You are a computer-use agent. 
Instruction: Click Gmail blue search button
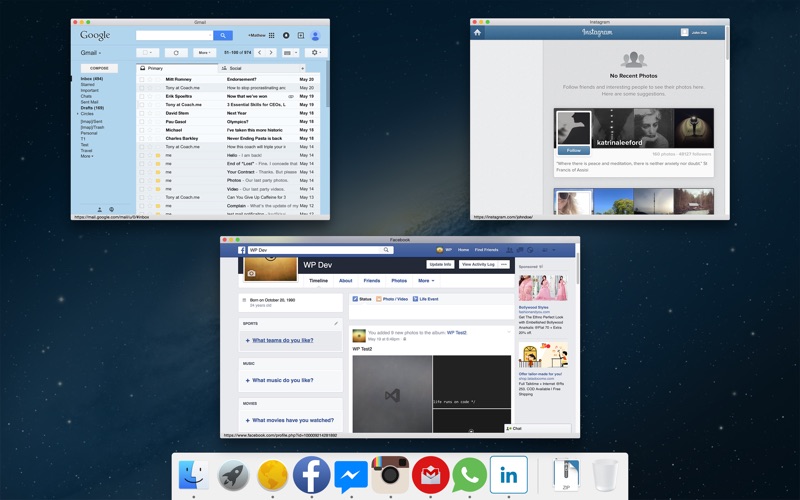click(223, 35)
